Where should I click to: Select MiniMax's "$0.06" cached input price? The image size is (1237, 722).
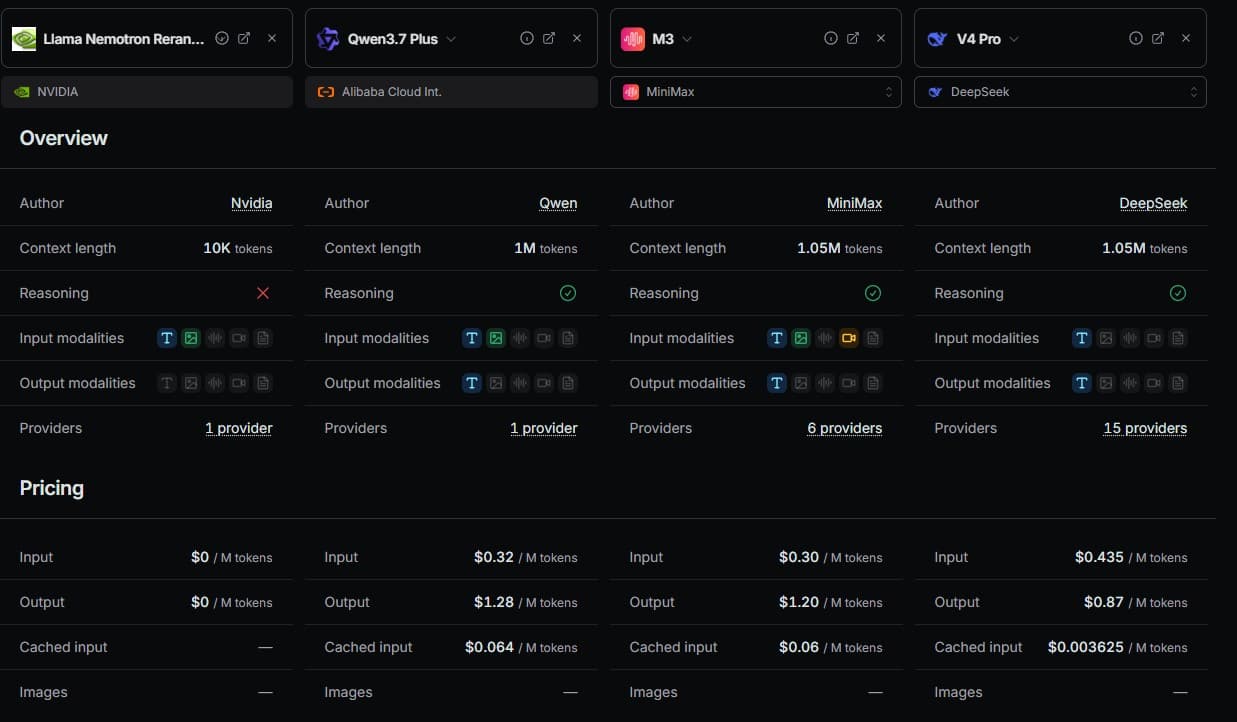(x=799, y=647)
